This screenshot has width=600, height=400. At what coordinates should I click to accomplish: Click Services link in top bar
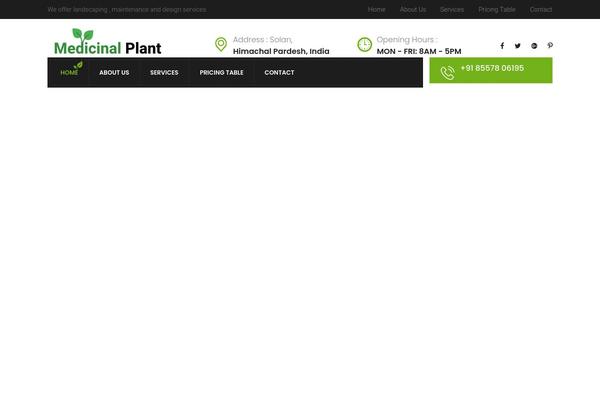pos(452,10)
